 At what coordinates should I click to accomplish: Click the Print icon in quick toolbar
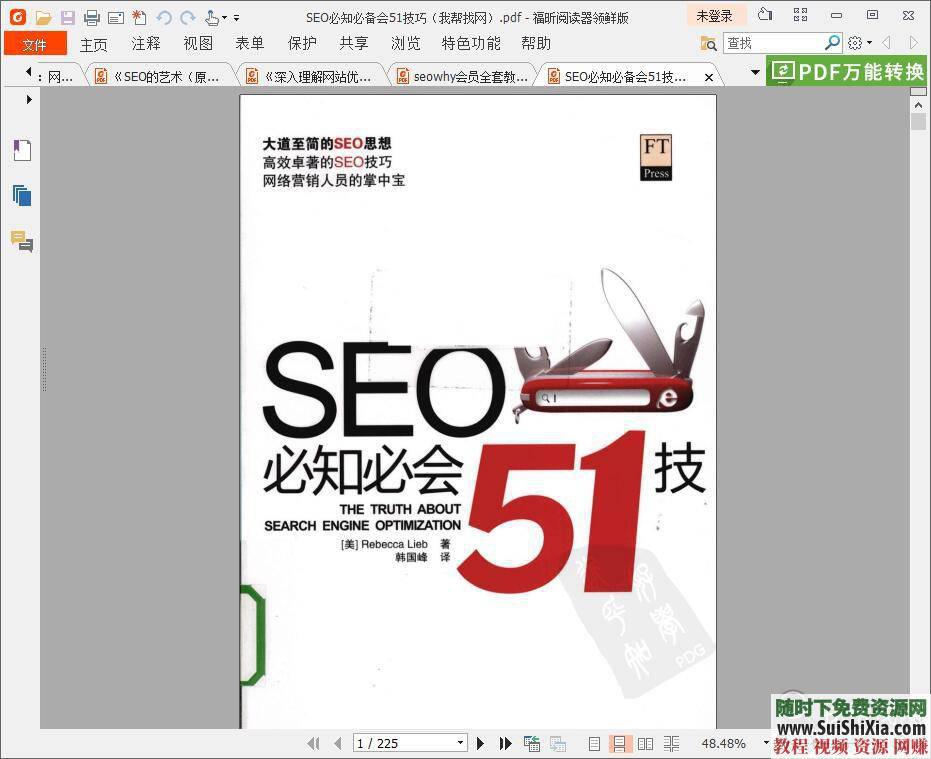[x=92, y=17]
